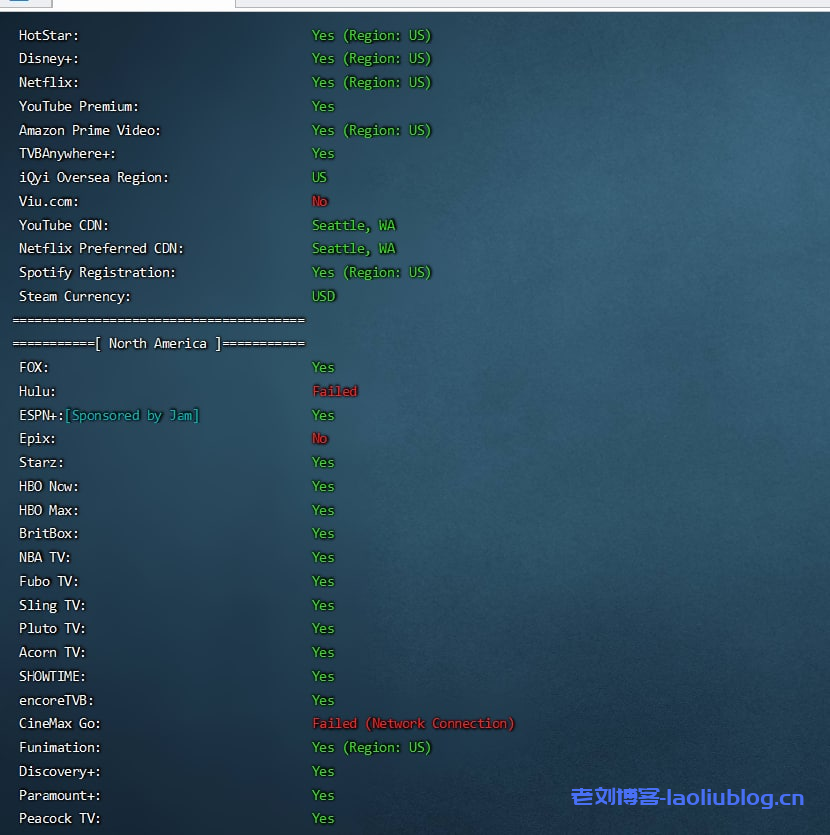
Task: Click the Funimation Yes (Region: US) result
Action: coord(371,747)
